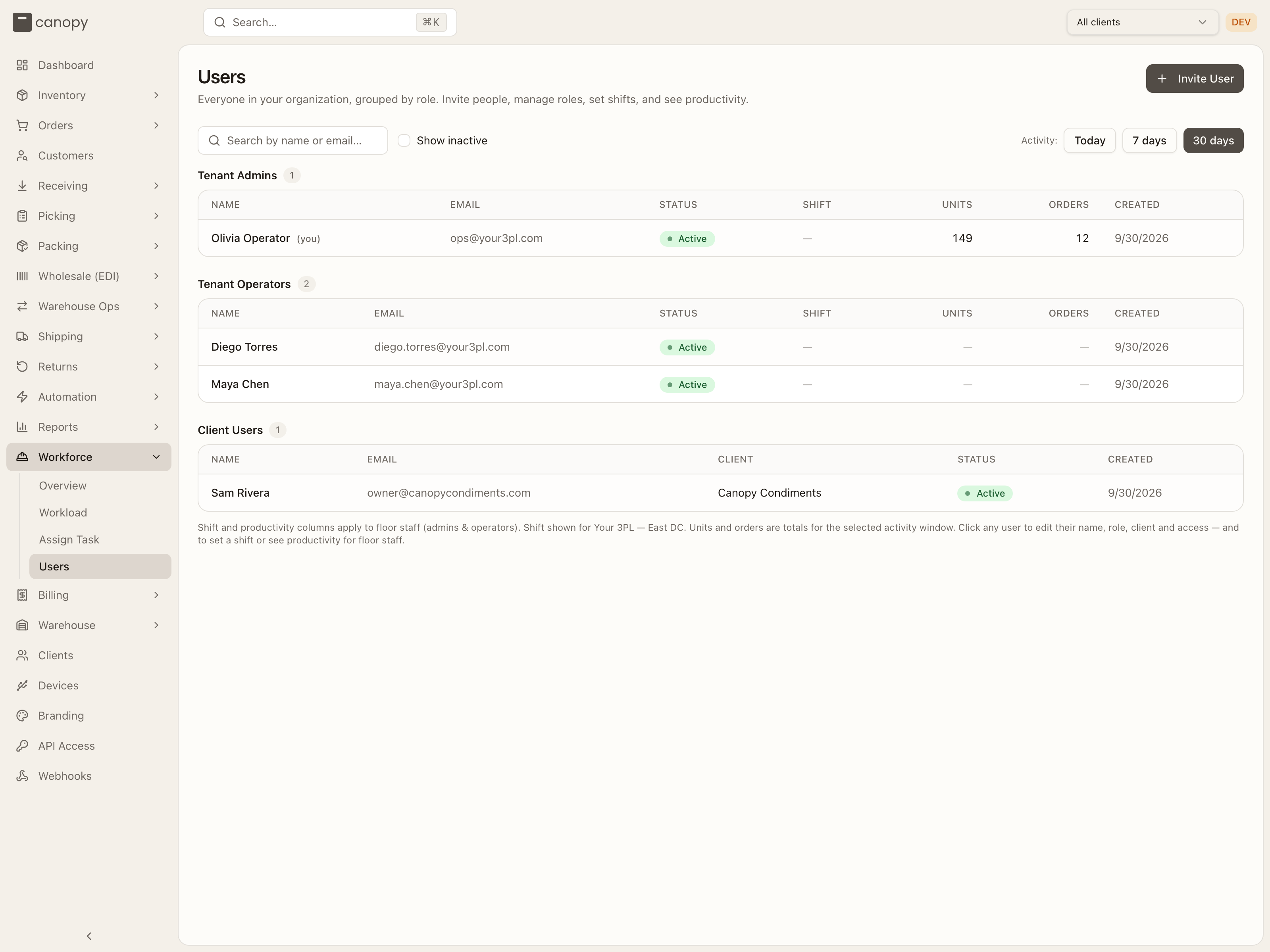This screenshot has height=952, width=1270.
Task: Click the Warehouse building icon
Action: click(x=22, y=626)
